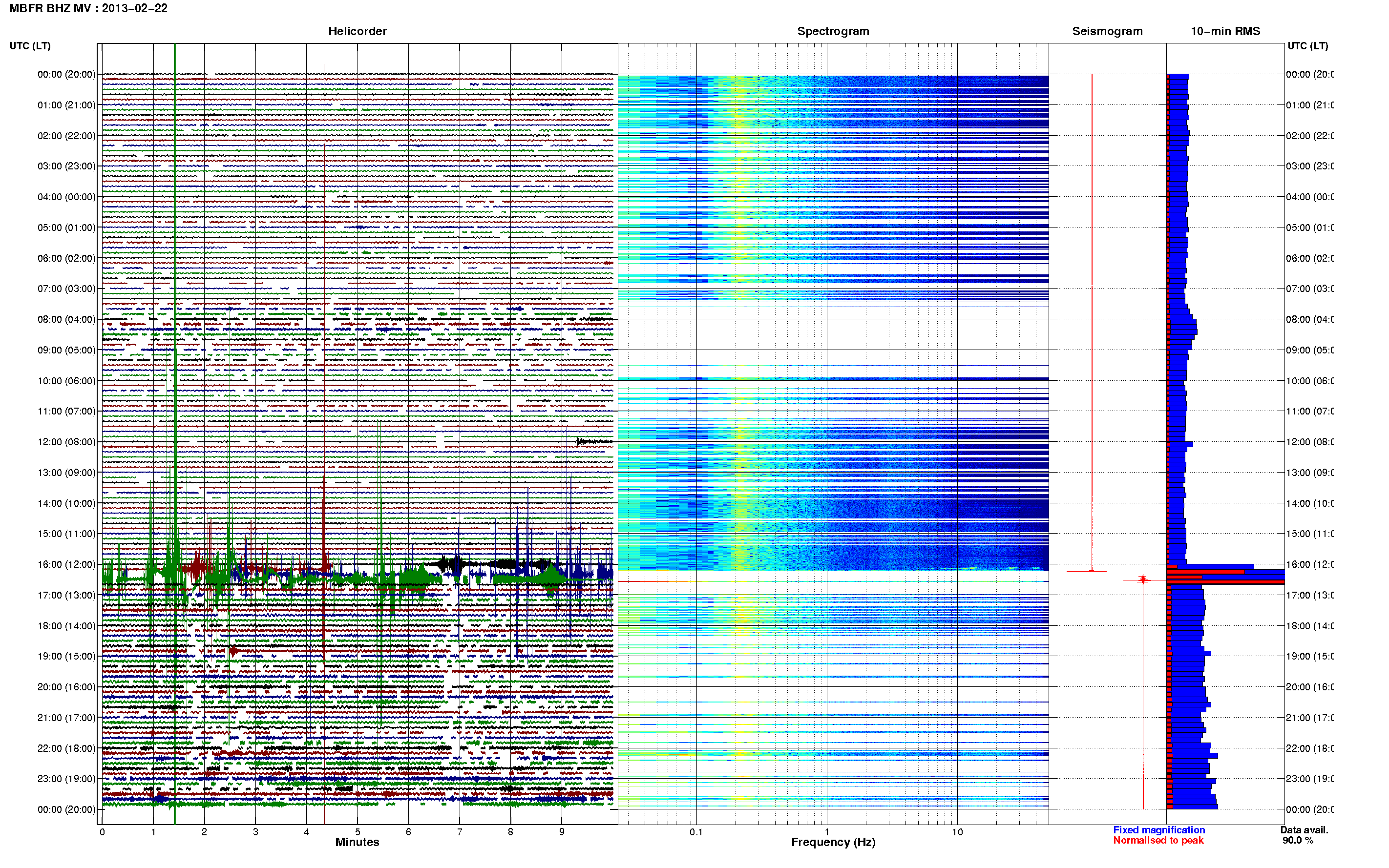Click the left time label '23:00 (19:00)'
1389x868 pixels.
(x=66, y=779)
